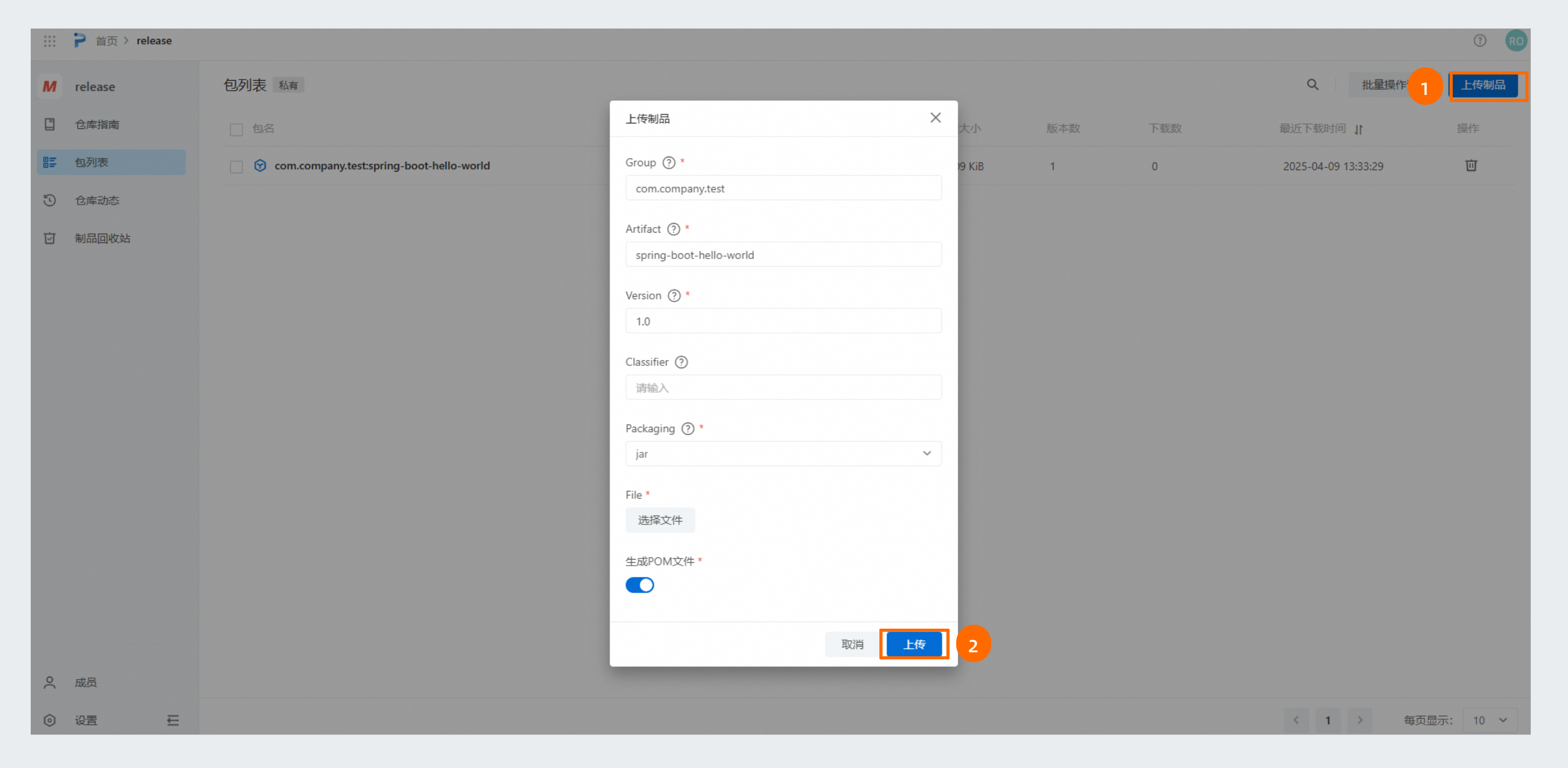Click the search magnifier icon

click(1313, 84)
